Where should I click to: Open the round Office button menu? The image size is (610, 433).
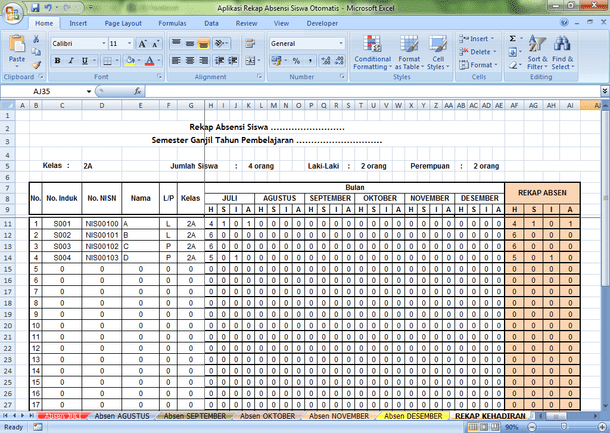click(x=12, y=13)
